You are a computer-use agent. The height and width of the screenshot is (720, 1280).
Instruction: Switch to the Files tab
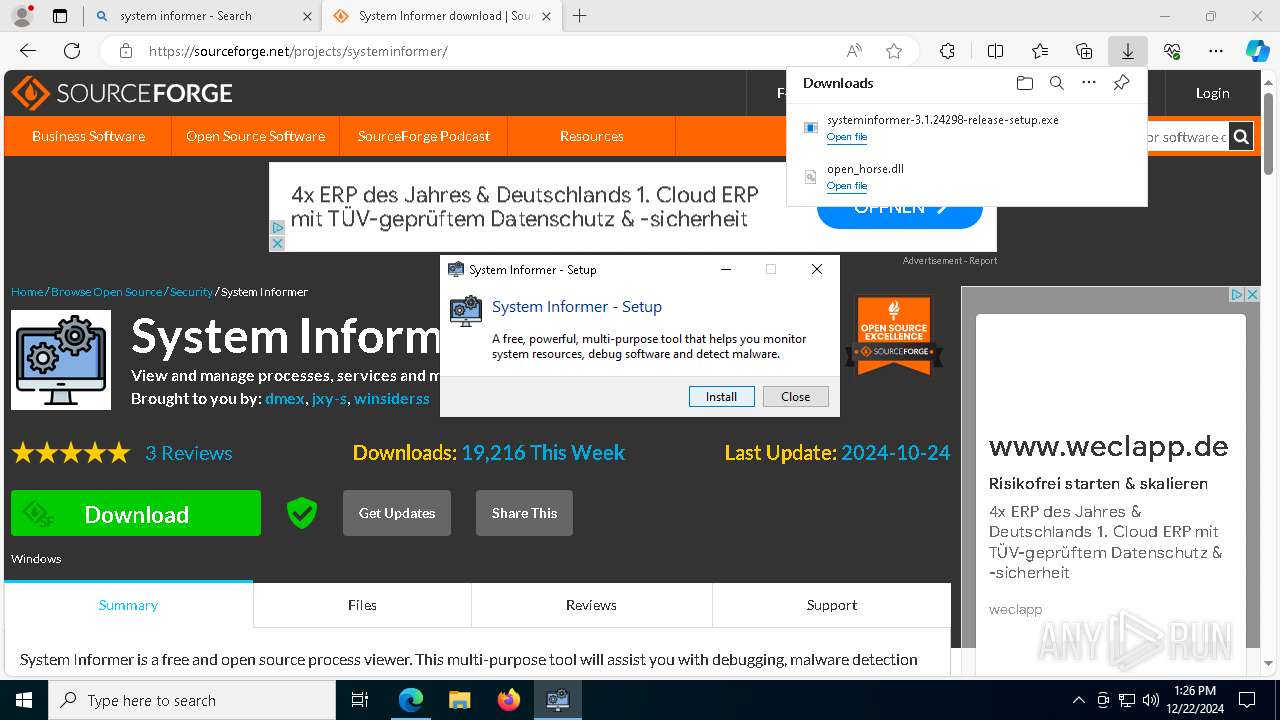point(362,605)
